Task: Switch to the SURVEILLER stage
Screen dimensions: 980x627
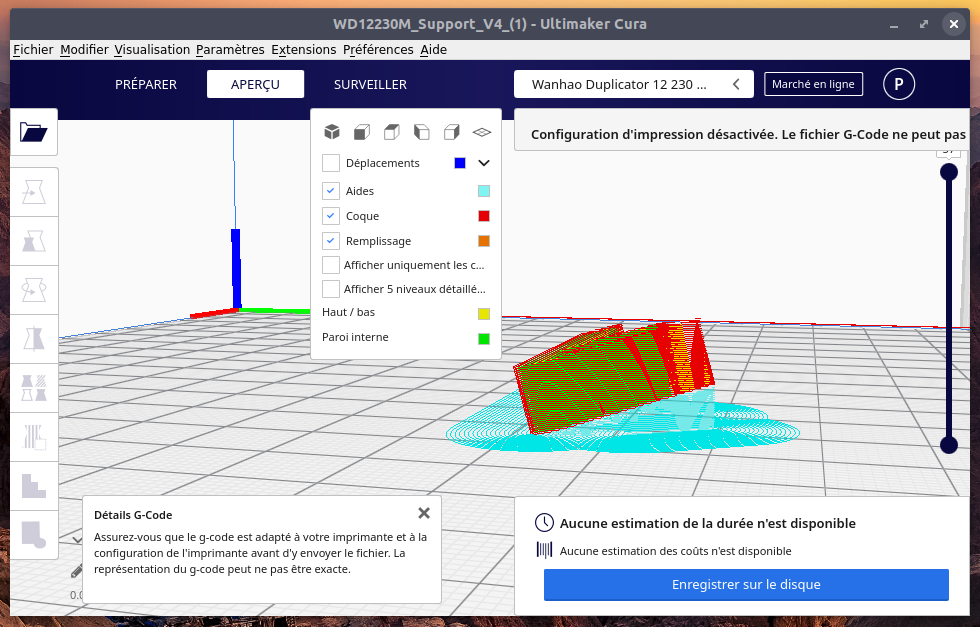Action: pos(370,84)
